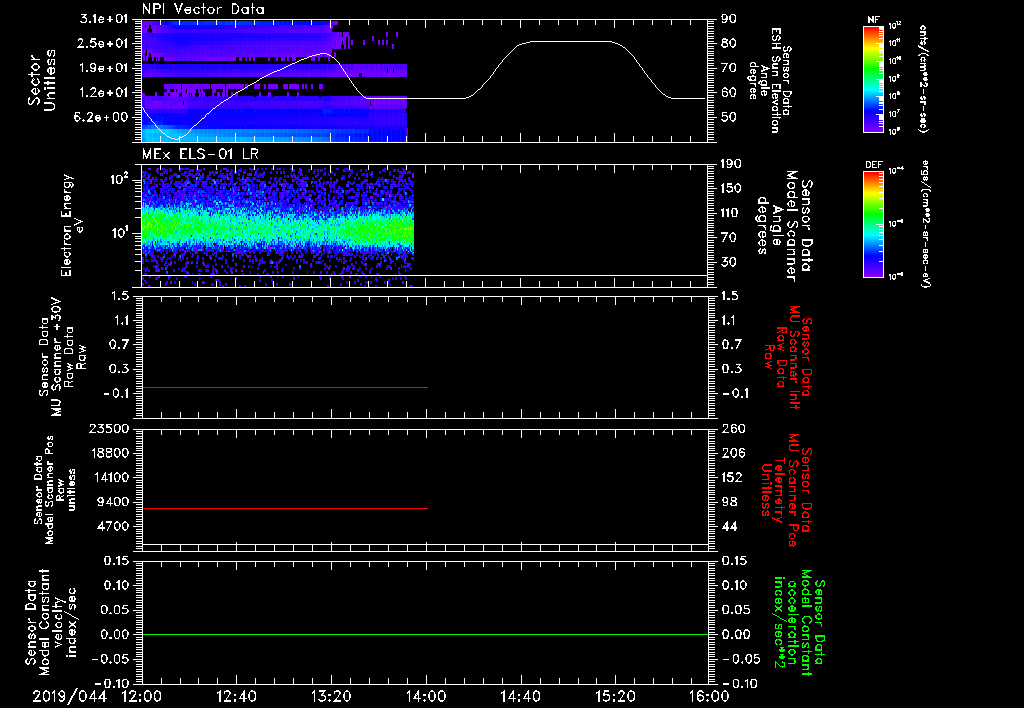This screenshot has height=708, width=1024.
Task: Click the green 'Model Constant acceleration' axis title
Action: coord(799,620)
